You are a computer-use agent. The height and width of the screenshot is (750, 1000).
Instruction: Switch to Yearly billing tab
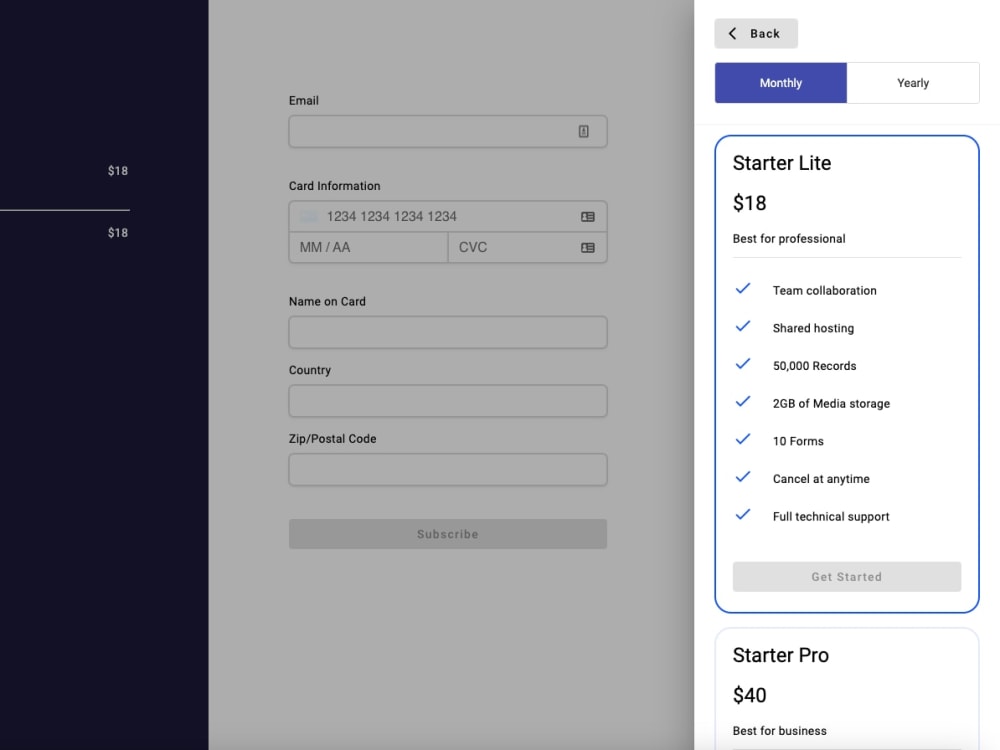tap(913, 83)
